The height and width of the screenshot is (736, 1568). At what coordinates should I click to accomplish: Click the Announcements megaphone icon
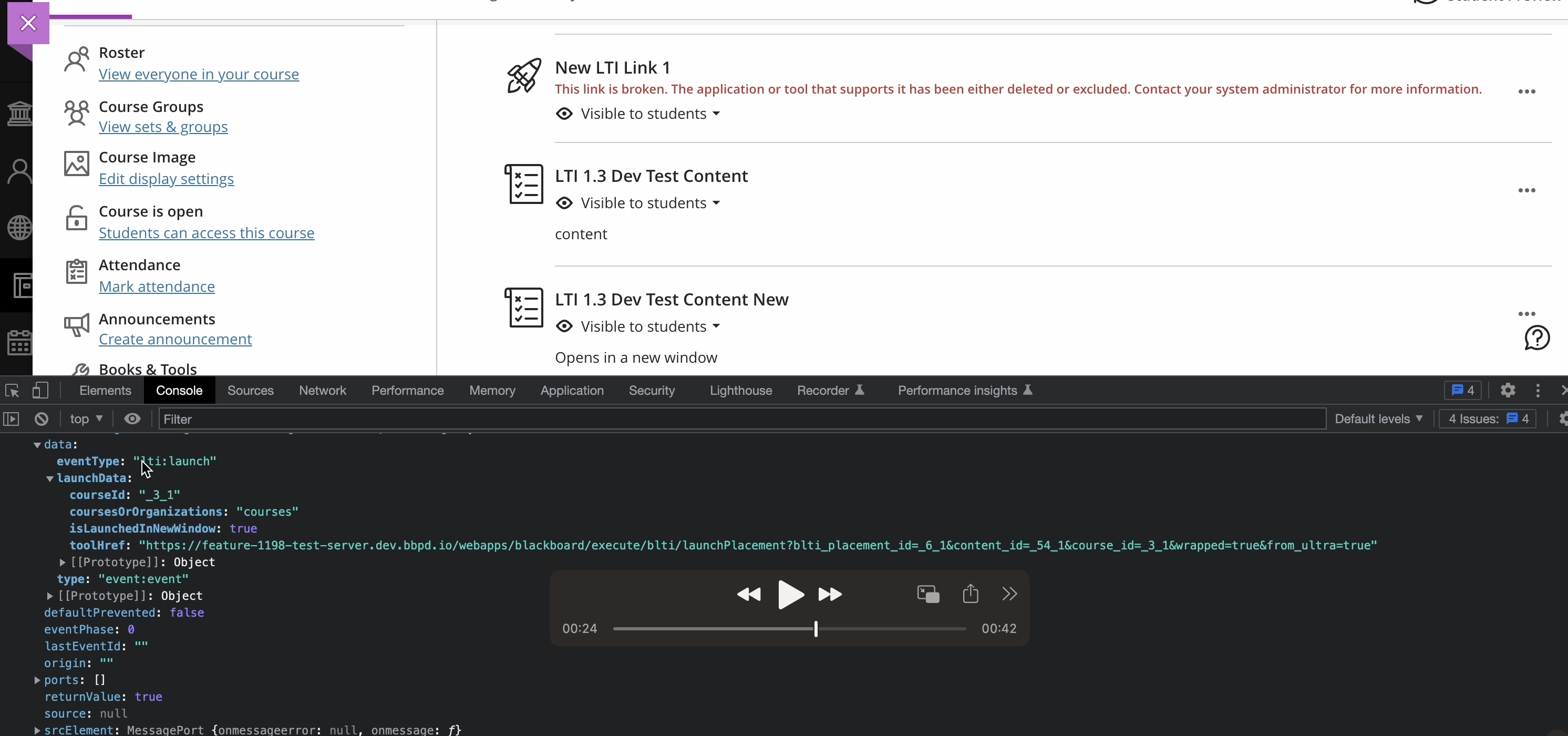click(x=77, y=324)
